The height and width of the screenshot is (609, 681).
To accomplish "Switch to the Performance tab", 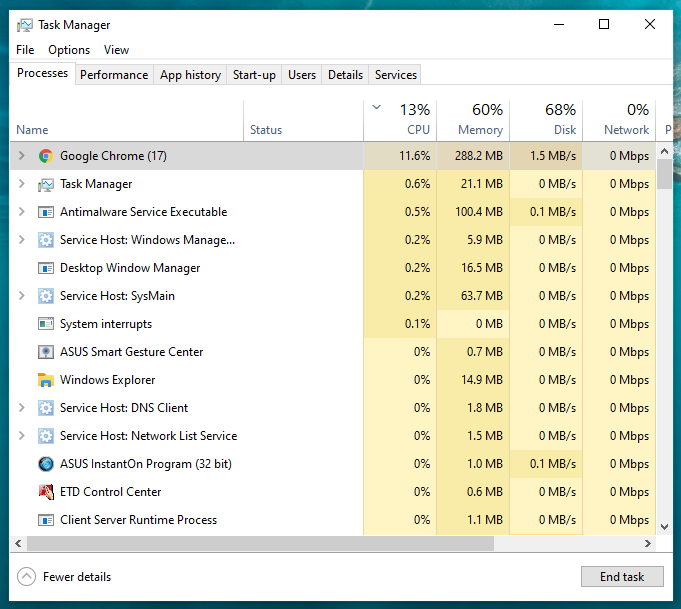I will tap(114, 75).
